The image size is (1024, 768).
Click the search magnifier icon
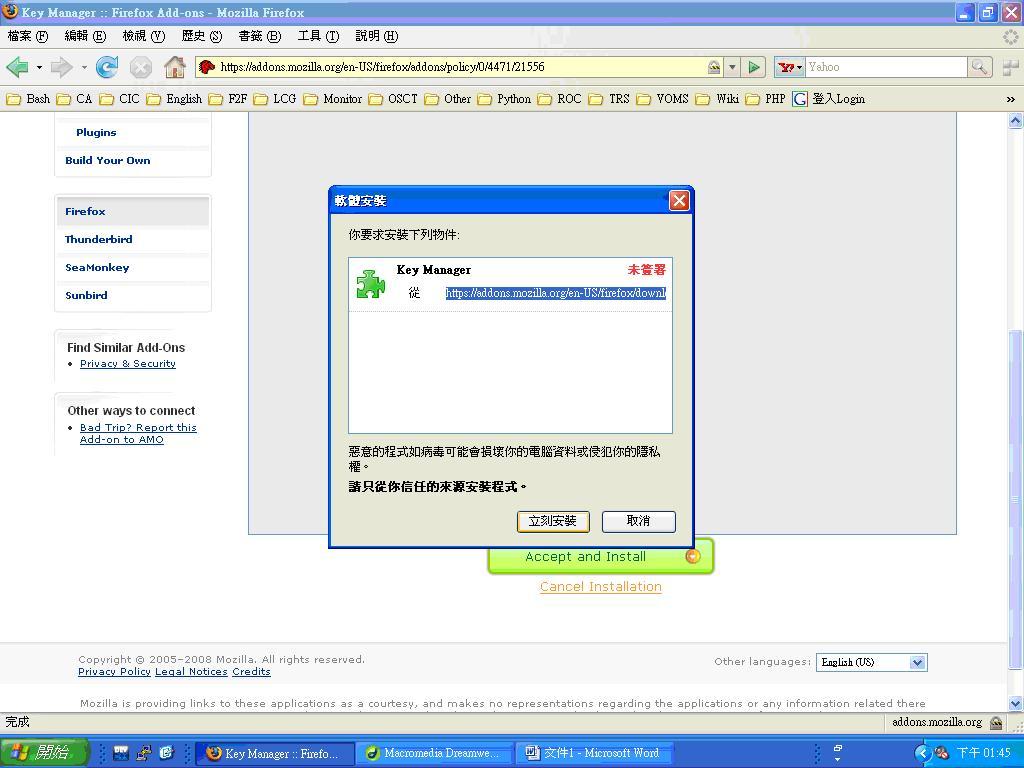pos(980,67)
